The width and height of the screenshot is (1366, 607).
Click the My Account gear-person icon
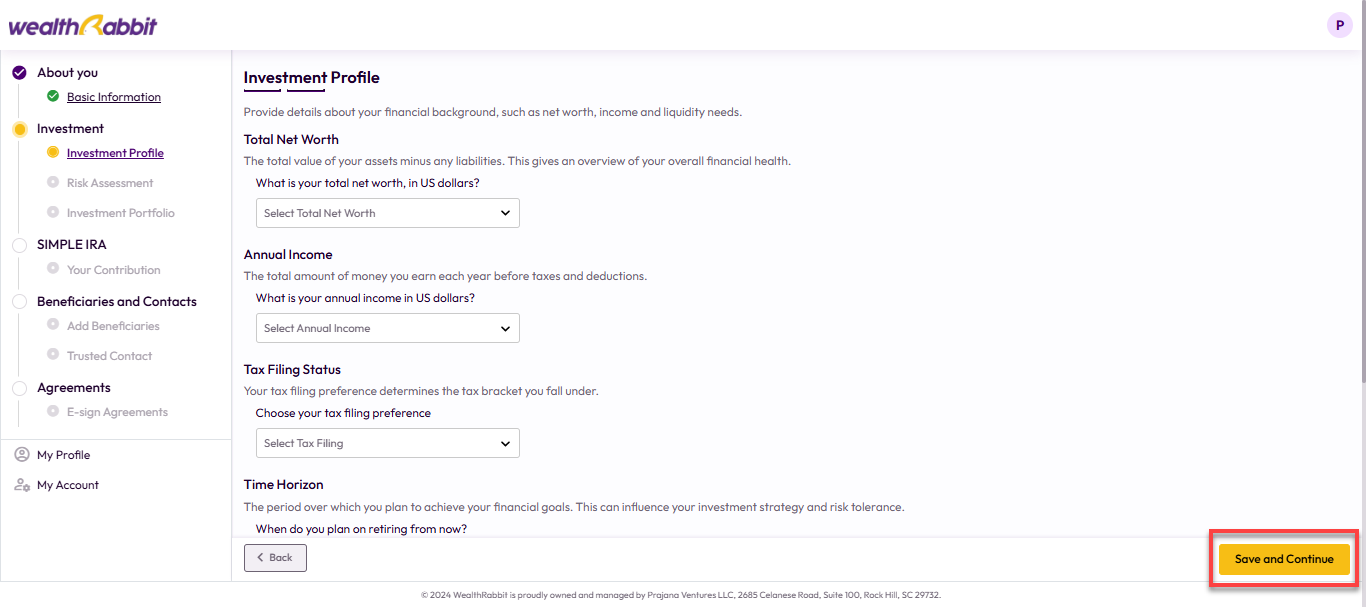tap(21, 485)
